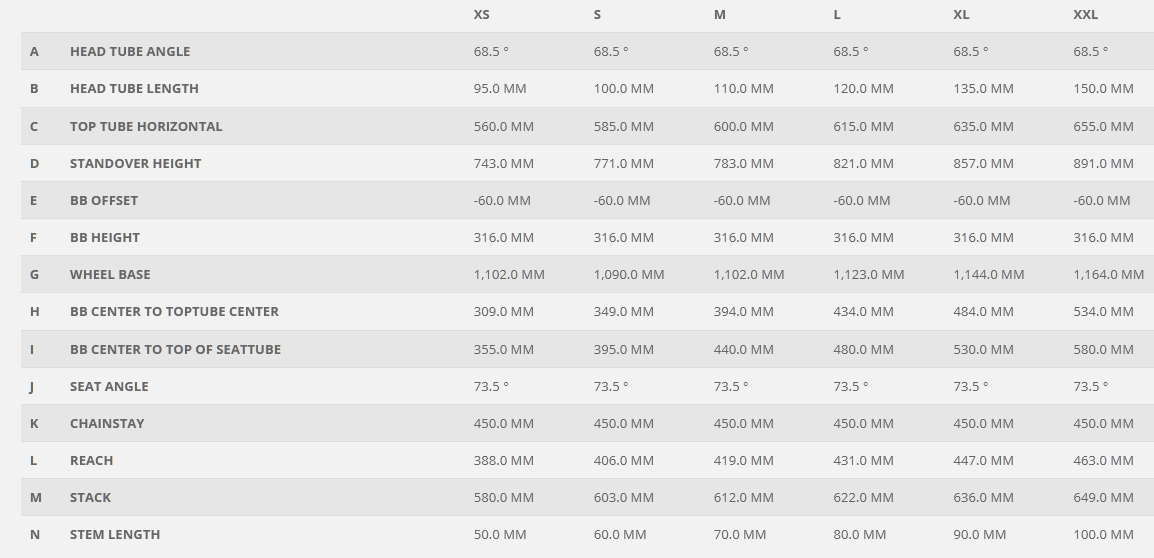The image size is (1154, 558).
Task: Click the 743.0 MM standover height value
Action: [x=503, y=163]
